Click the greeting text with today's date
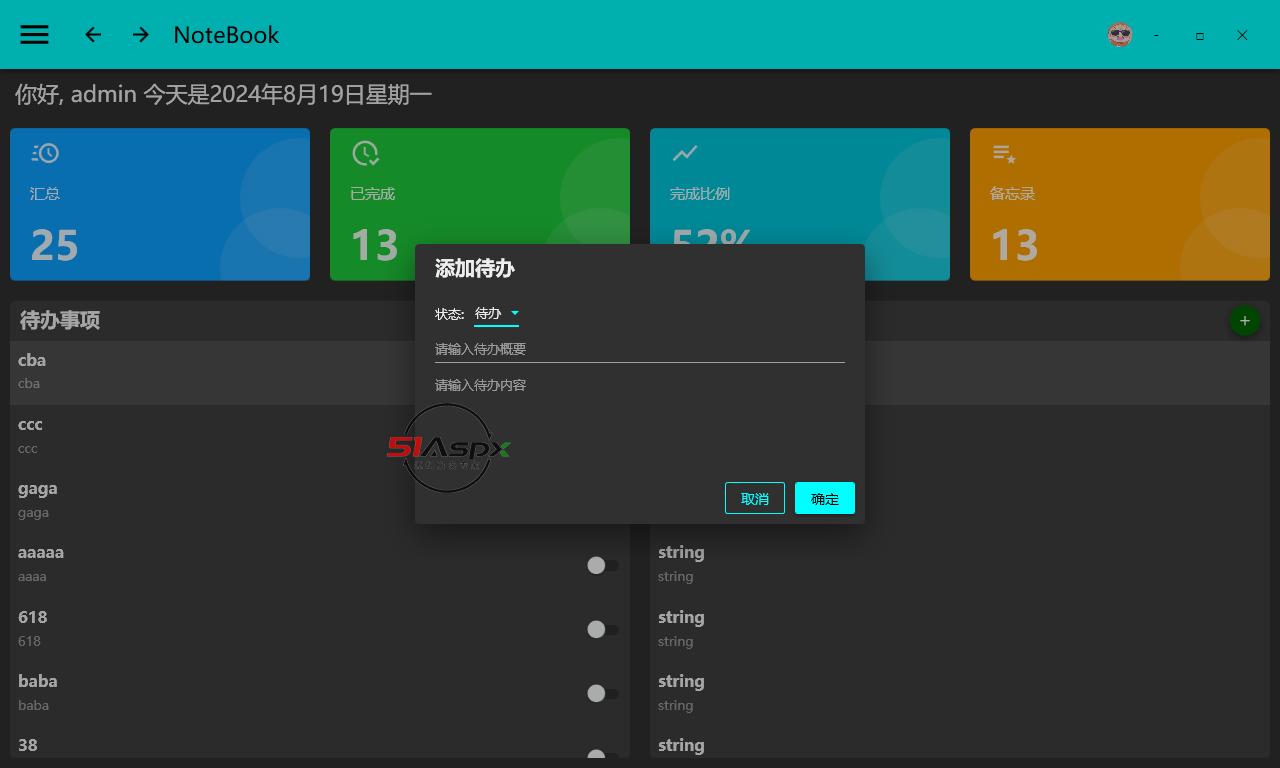Image resolution: width=1280 pixels, height=768 pixels. [223, 95]
